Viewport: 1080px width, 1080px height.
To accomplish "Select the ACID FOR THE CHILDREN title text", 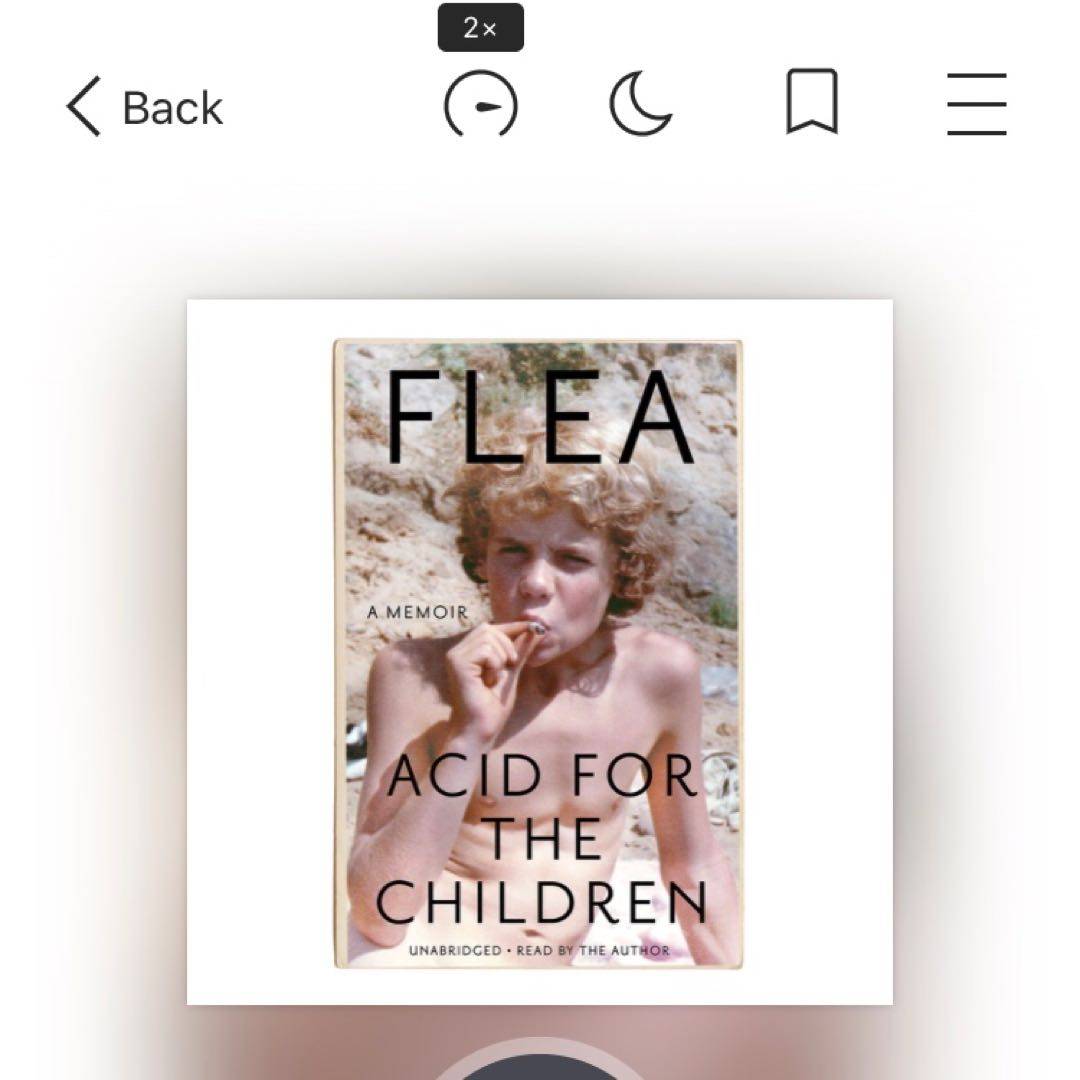I will coord(542,839).
